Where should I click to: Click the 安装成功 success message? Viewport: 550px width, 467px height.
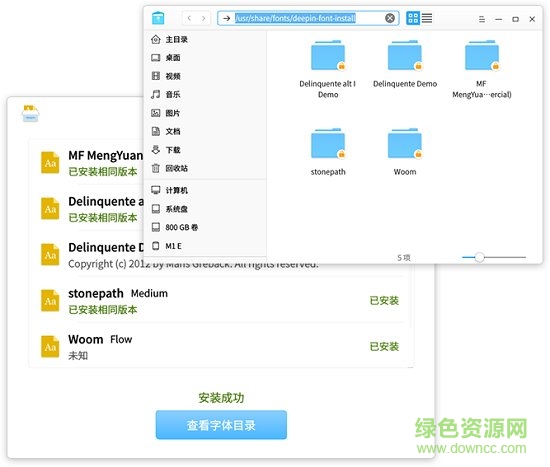click(221, 398)
